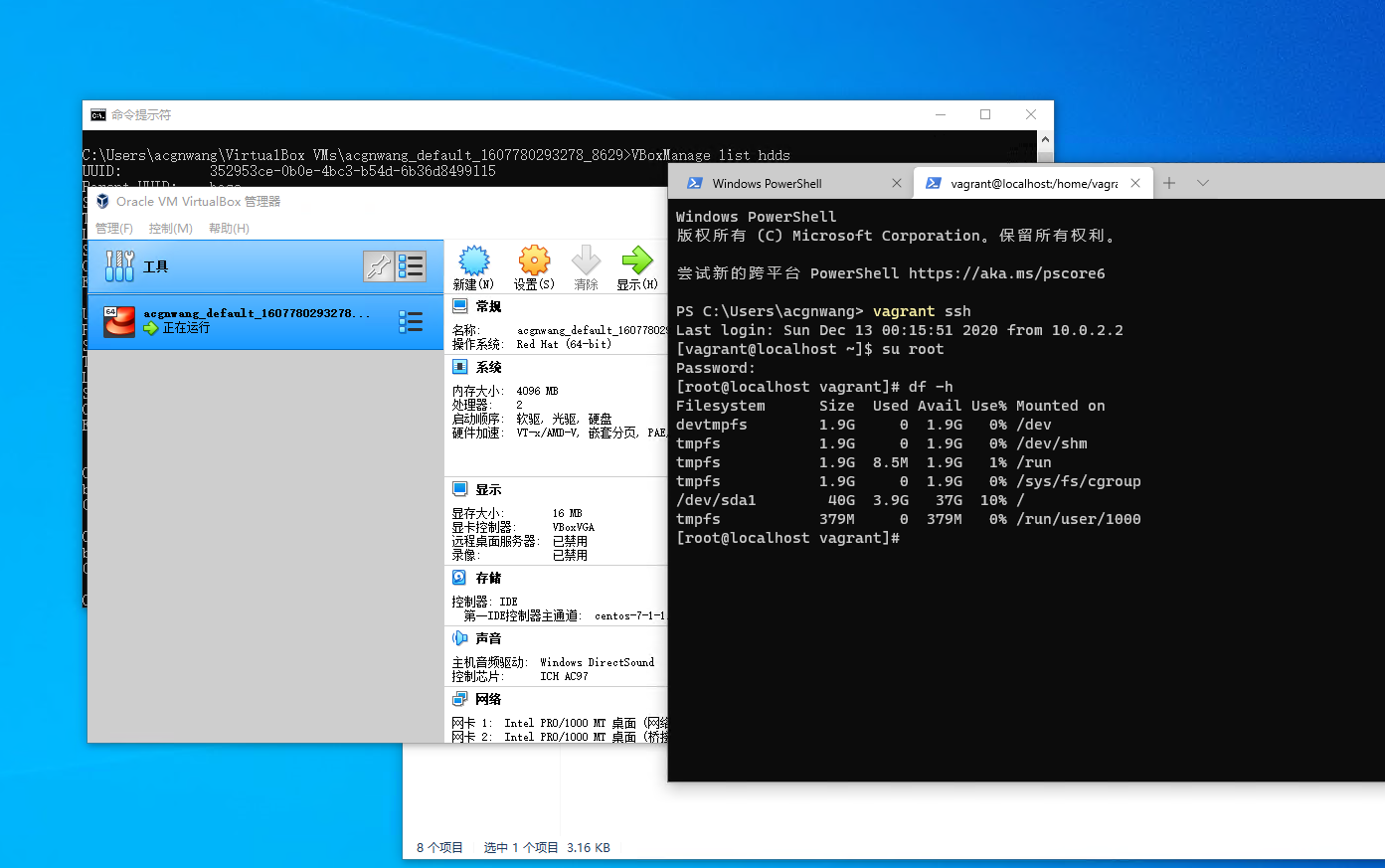Click the Display section screen icon
The width and height of the screenshot is (1385, 868).
460,489
